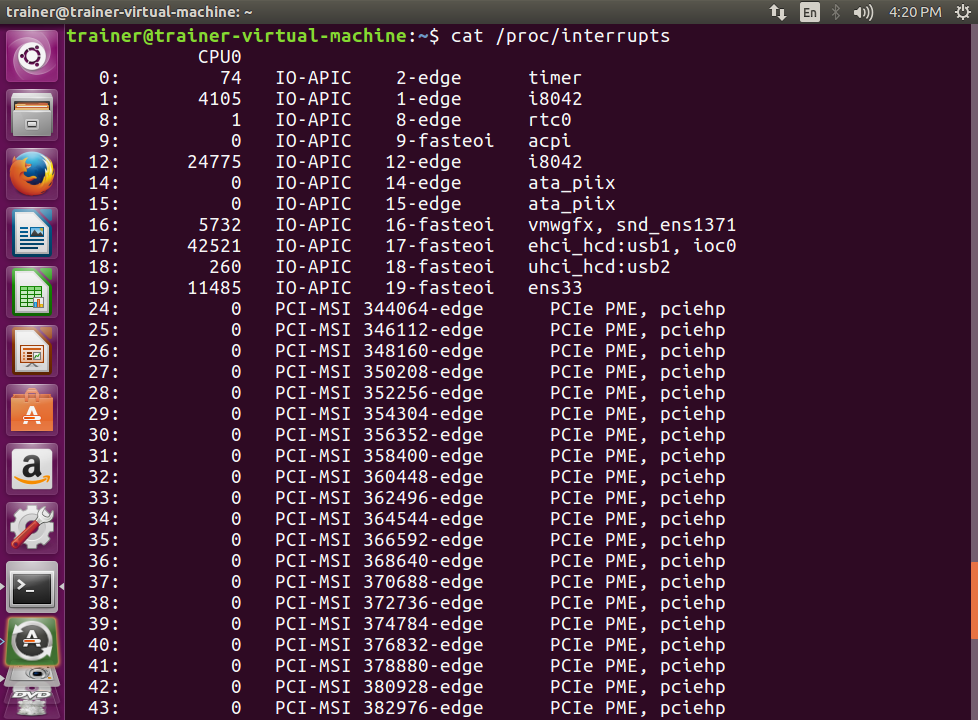Viewport: 978px width, 720px height.
Task: Click the CPU0 column header
Action: point(220,57)
